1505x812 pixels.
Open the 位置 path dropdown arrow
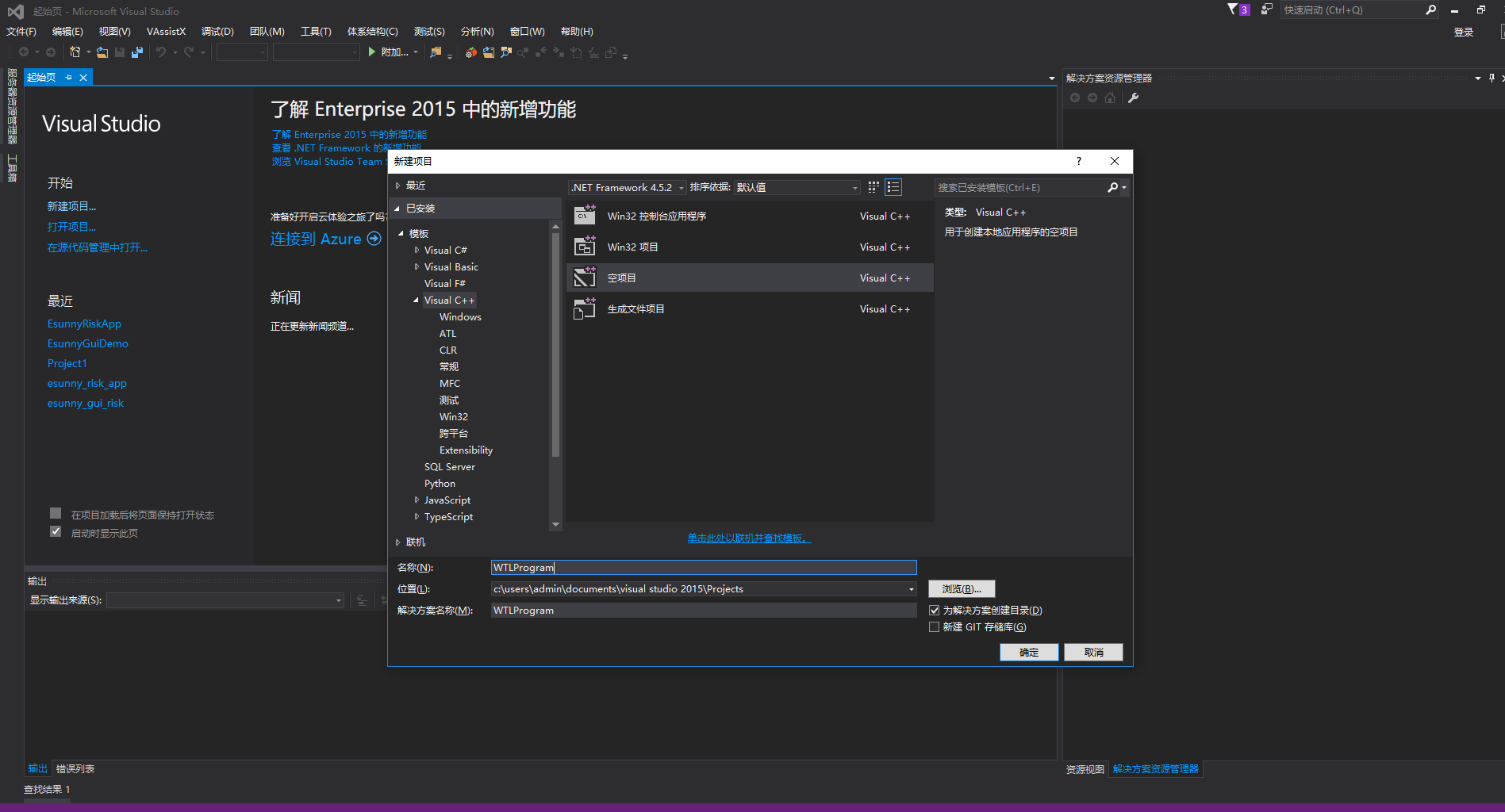(912, 589)
